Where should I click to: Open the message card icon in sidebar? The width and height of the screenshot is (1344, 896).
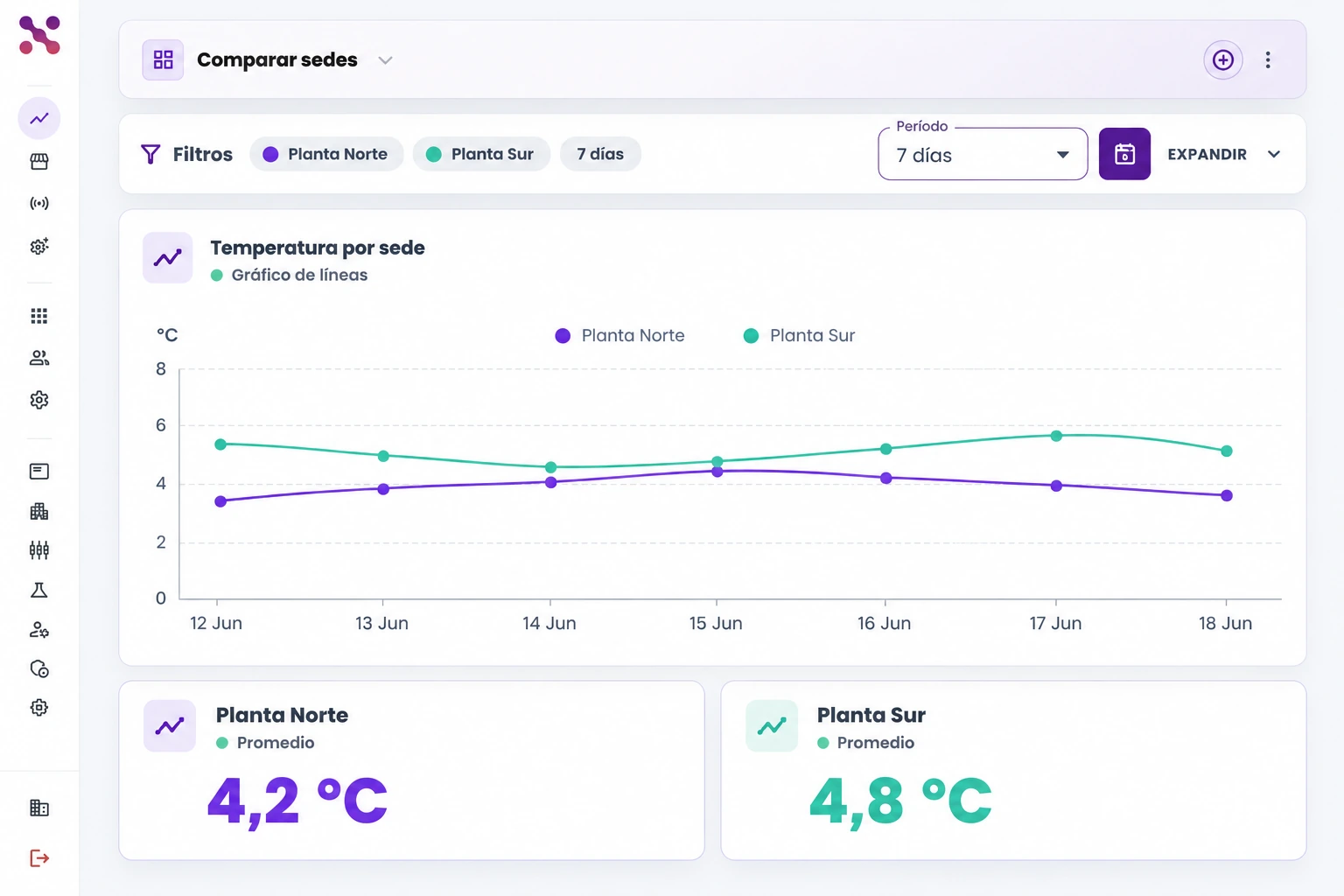[x=39, y=472]
